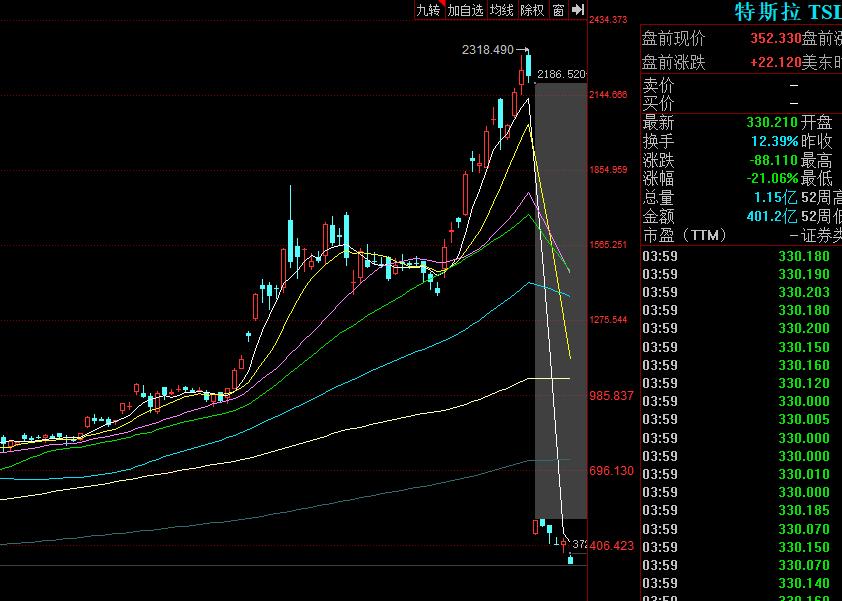
Task: Click the 金额 value 401.2亿
Action: pyautogui.click(x=772, y=216)
